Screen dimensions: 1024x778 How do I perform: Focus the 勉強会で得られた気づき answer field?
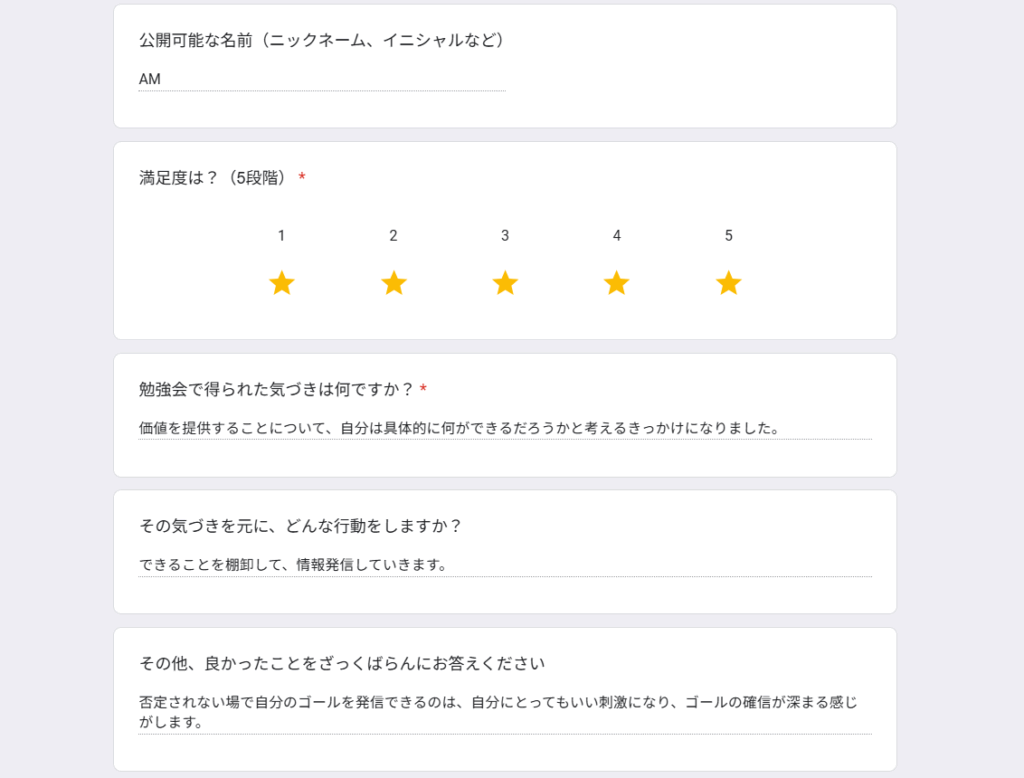[504, 428]
